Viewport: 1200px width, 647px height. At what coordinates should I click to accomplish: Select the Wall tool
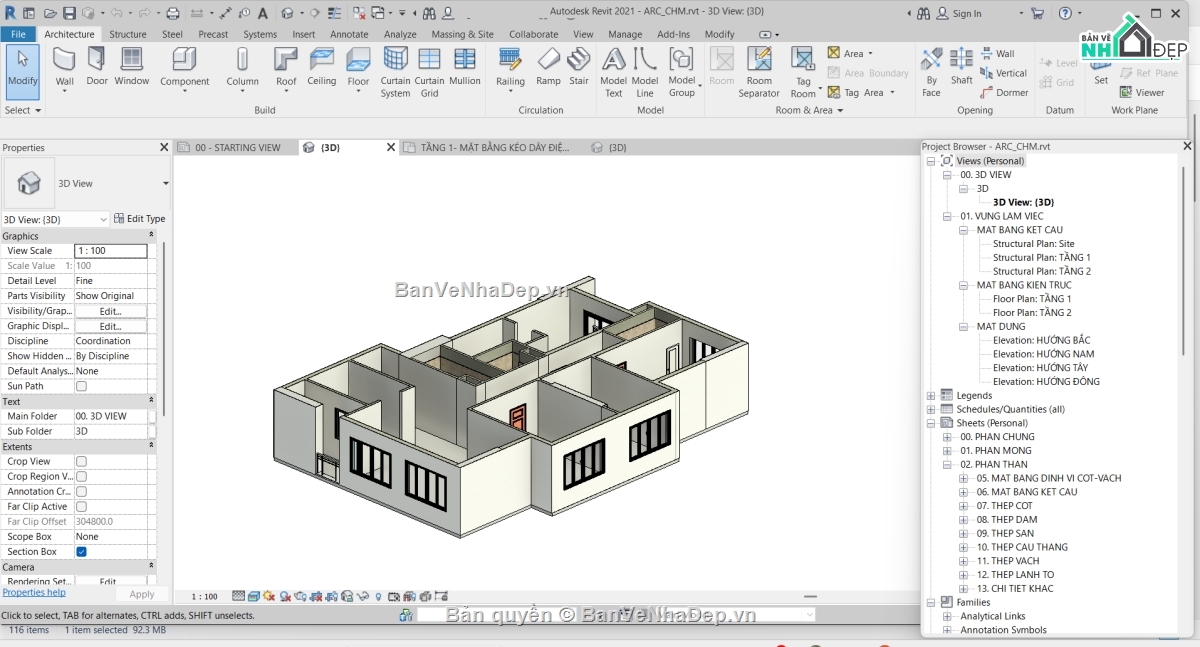pyautogui.click(x=64, y=68)
